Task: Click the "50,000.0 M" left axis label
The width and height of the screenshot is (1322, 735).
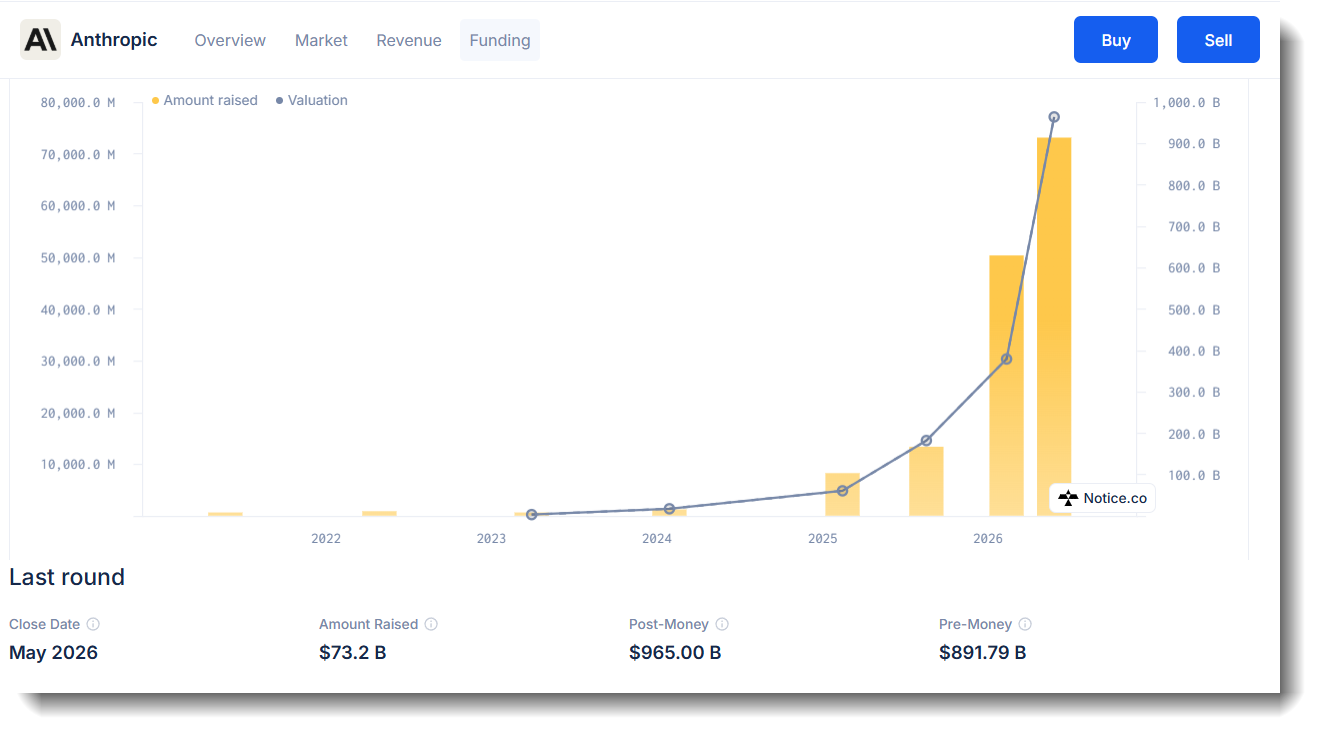Action: pos(78,258)
